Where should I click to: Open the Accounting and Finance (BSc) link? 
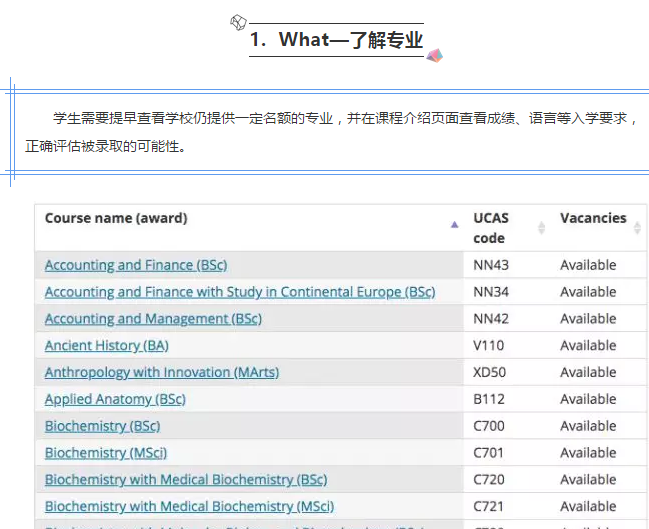[136, 265]
